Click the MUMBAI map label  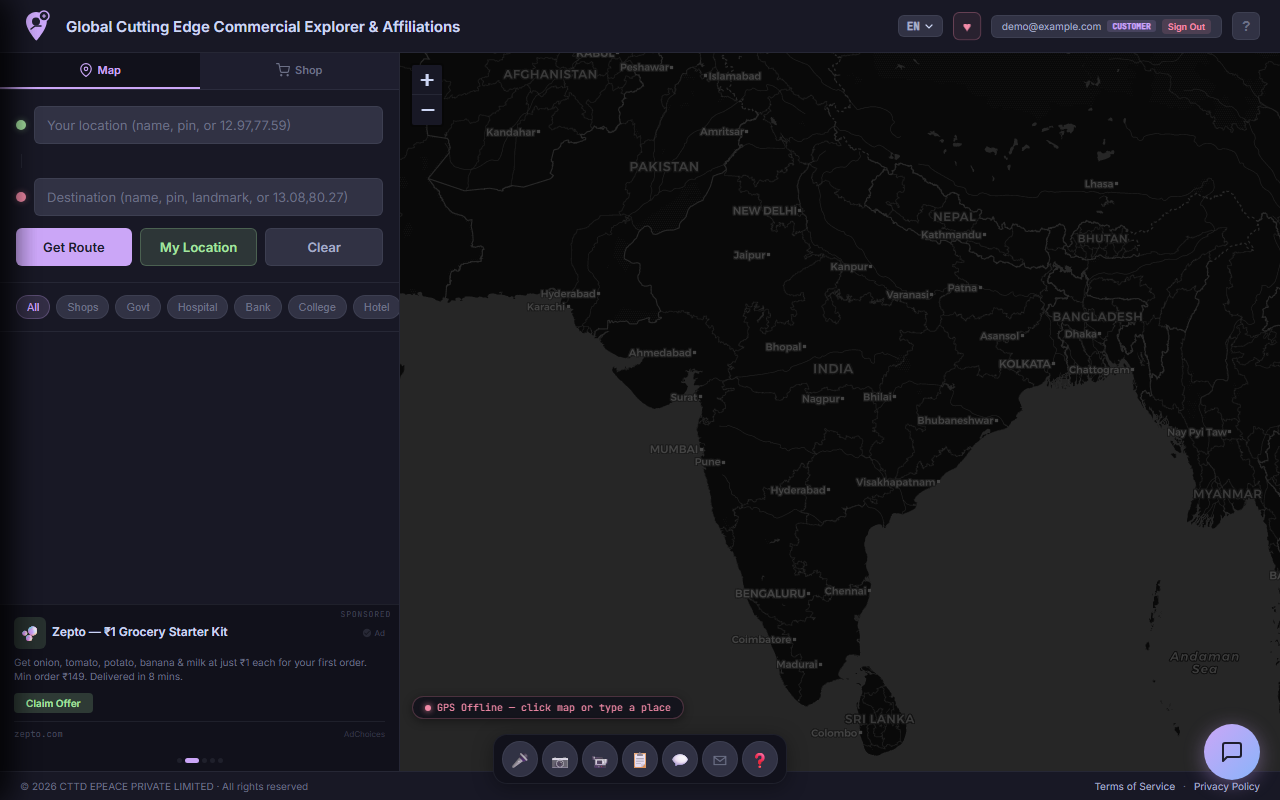pyautogui.click(x=674, y=449)
